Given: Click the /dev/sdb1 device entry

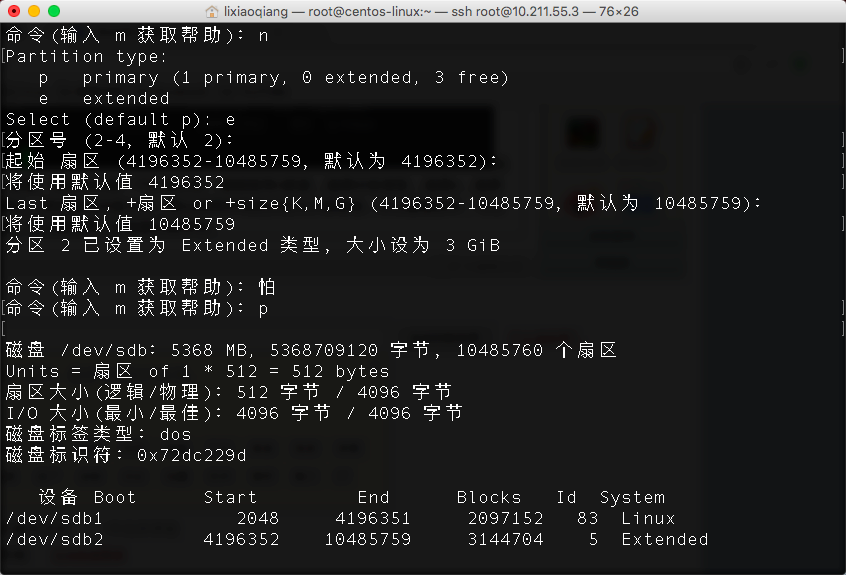Looking at the screenshot, I should point(54,519).
